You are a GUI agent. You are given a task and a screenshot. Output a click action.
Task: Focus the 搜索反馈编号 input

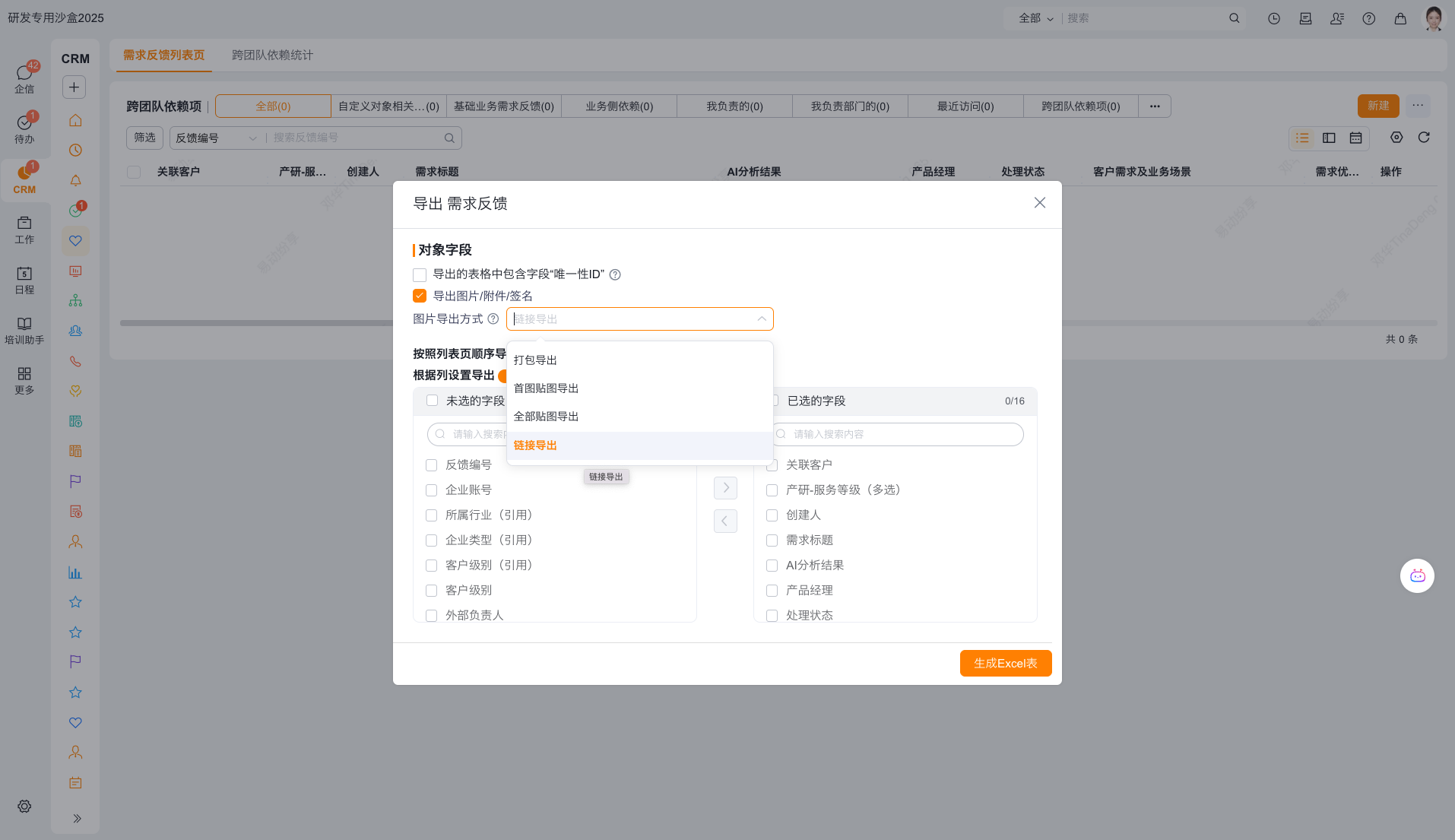click(x=355, y=138)
